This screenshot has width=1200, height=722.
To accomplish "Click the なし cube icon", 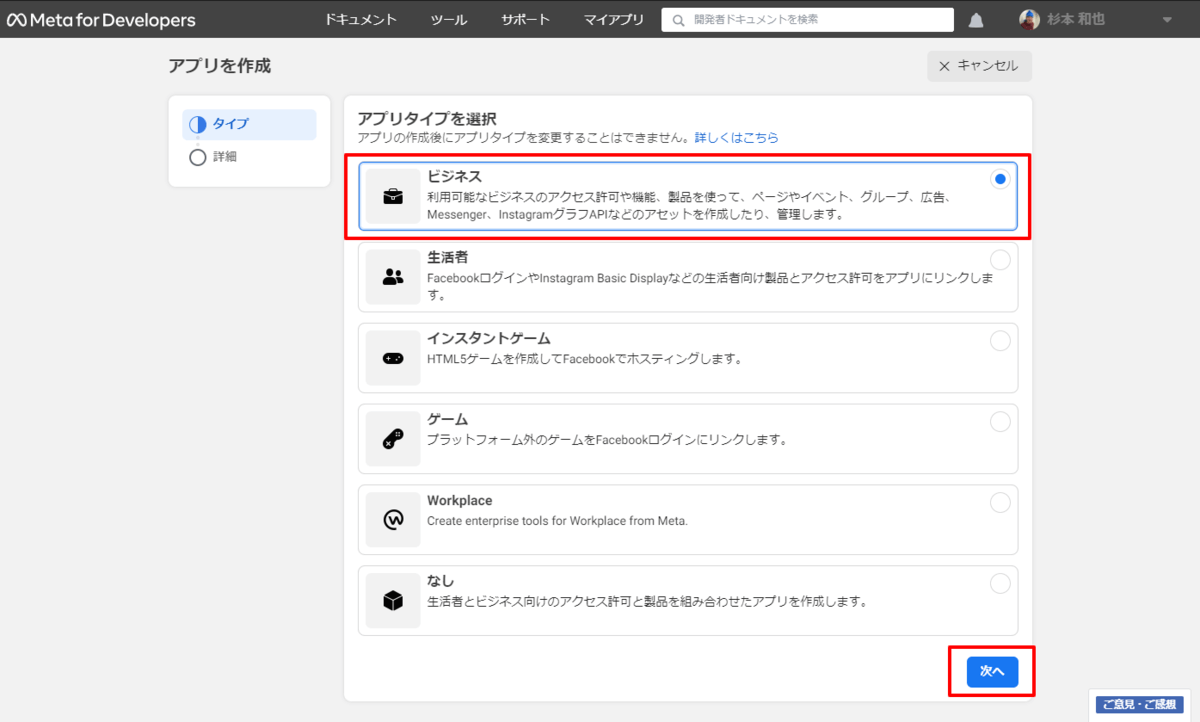I will 393,601.
